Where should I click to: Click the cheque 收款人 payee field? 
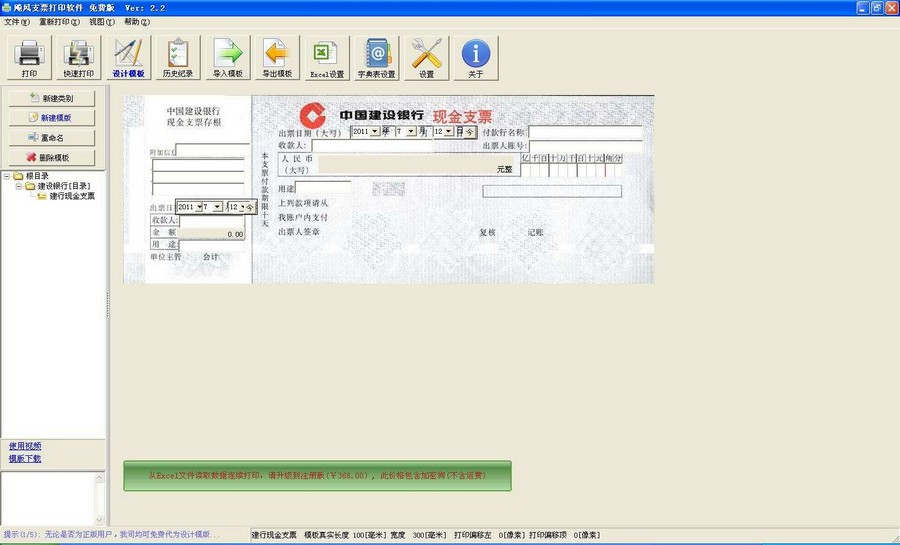pyautogui.click(x=372, y=146)
